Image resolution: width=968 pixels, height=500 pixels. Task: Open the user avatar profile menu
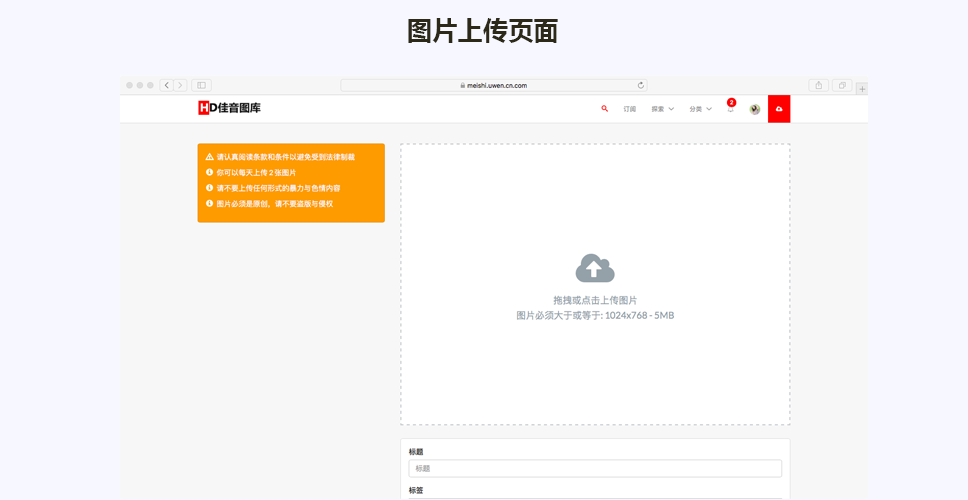click(x=754, y=109)
